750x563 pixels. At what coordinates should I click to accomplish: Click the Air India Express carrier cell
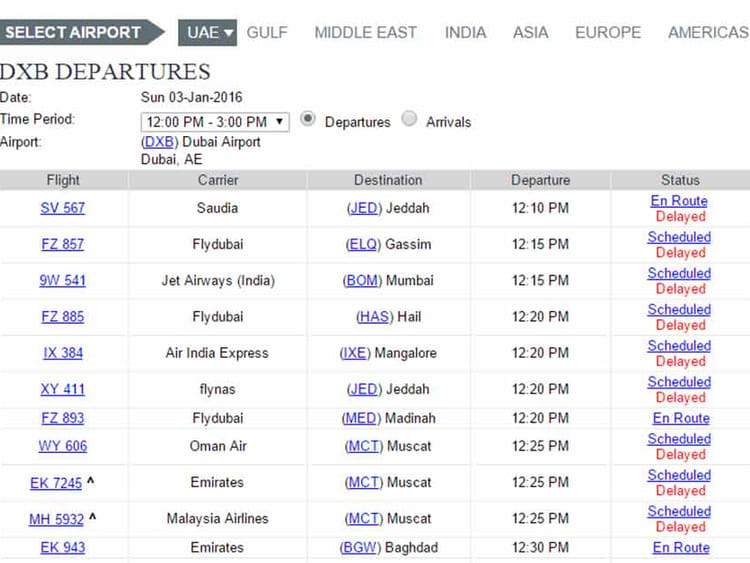[217, 353]
